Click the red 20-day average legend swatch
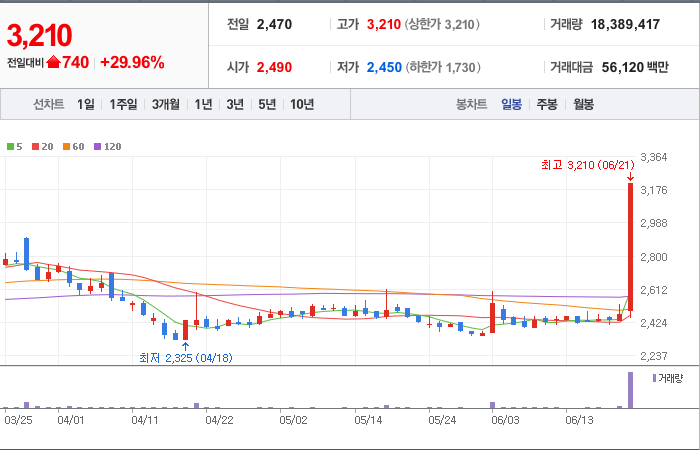Viewport: 700px width, 450px height. [36, 146]
